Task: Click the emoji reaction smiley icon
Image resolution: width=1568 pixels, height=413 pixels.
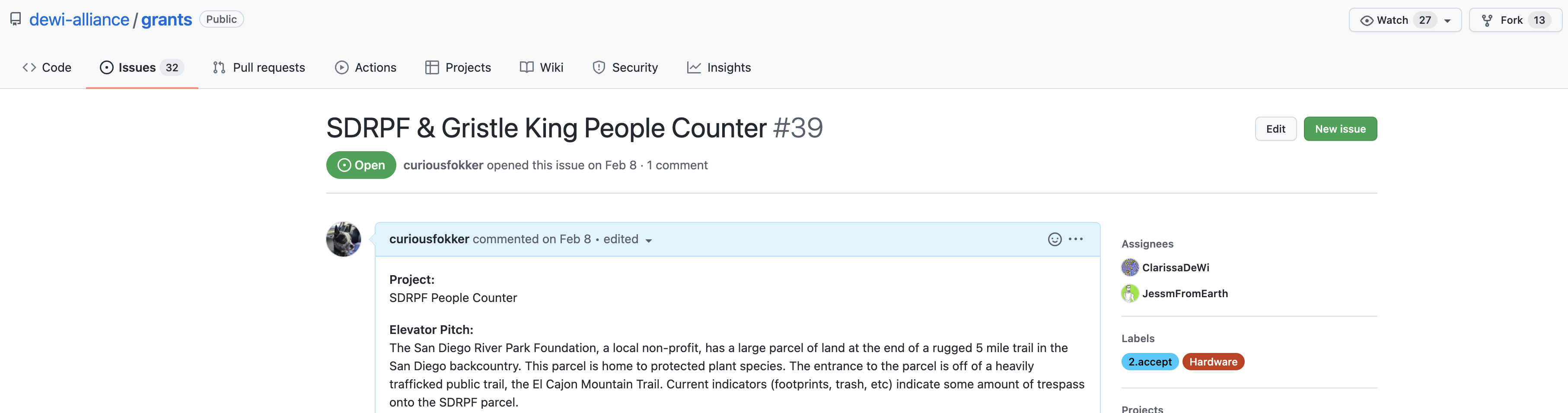Action: pyautogui.click(x=1054, y=239)
